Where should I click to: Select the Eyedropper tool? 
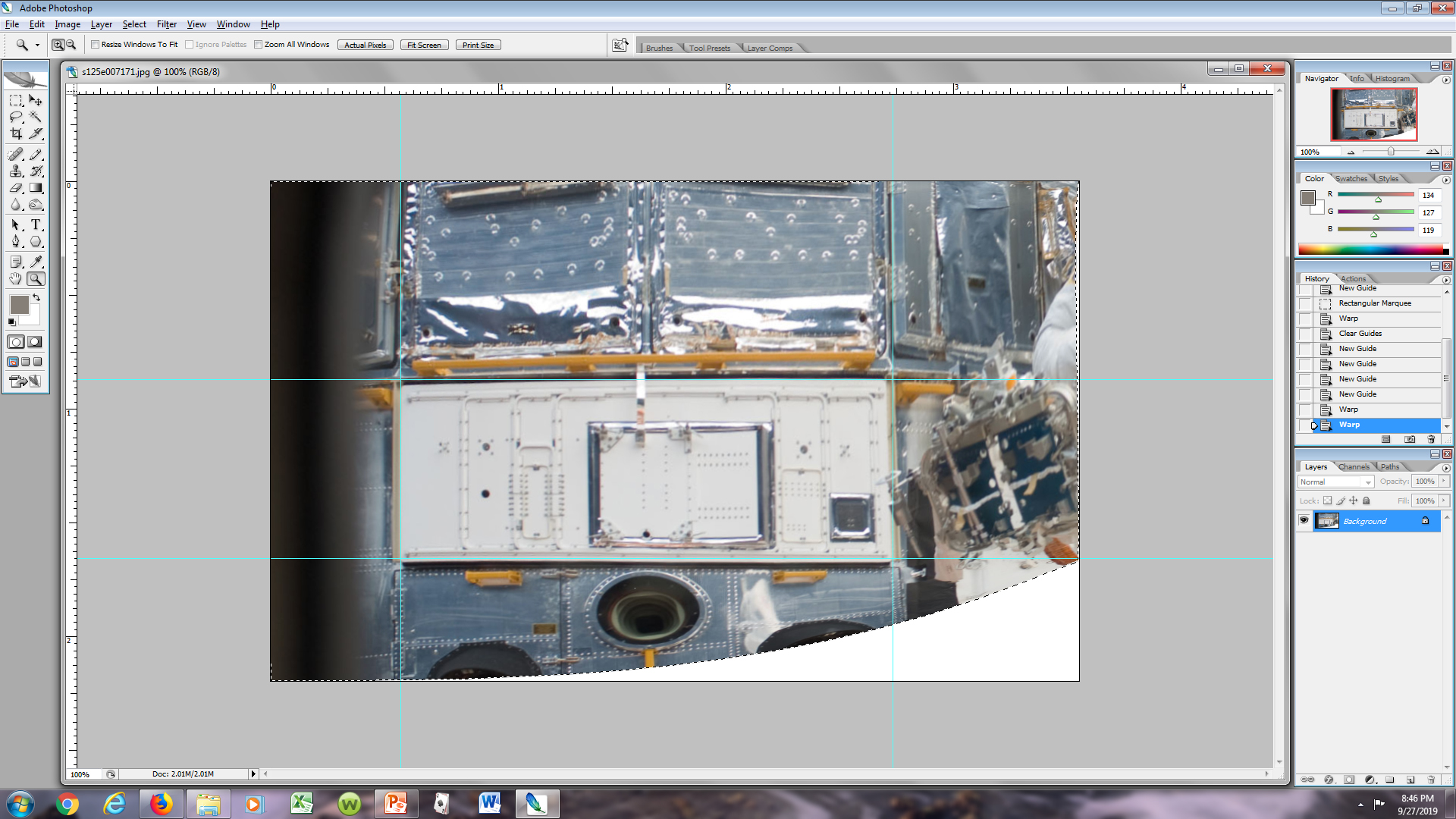[36, 262]
